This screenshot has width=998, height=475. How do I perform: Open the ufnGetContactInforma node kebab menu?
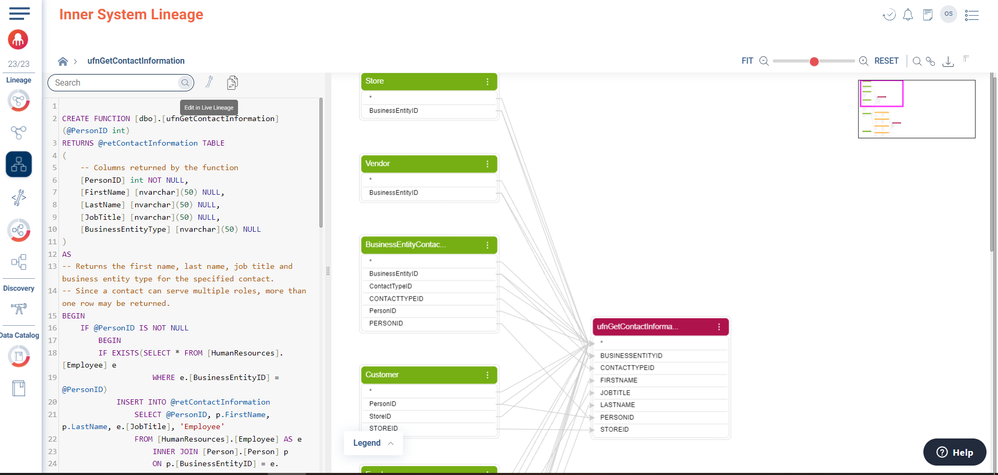click(719, 327)
